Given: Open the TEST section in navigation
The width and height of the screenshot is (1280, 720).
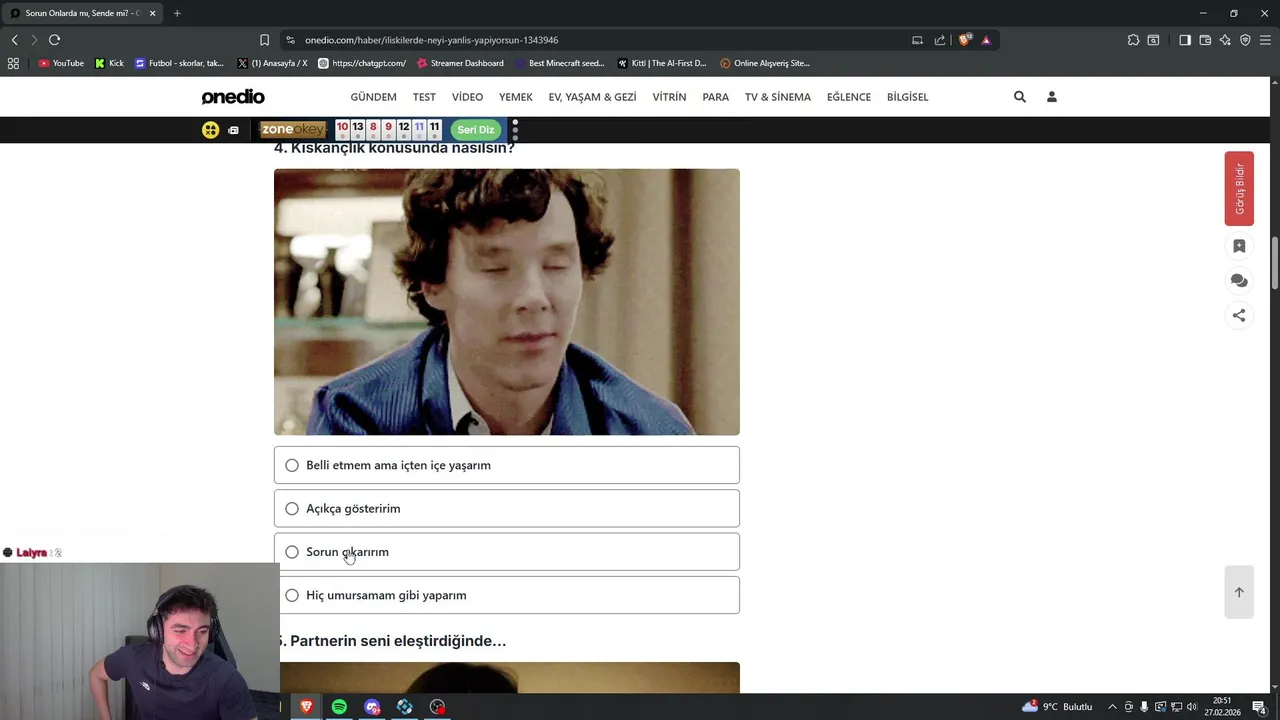Looking at the screenshot, I should [424, 97].
